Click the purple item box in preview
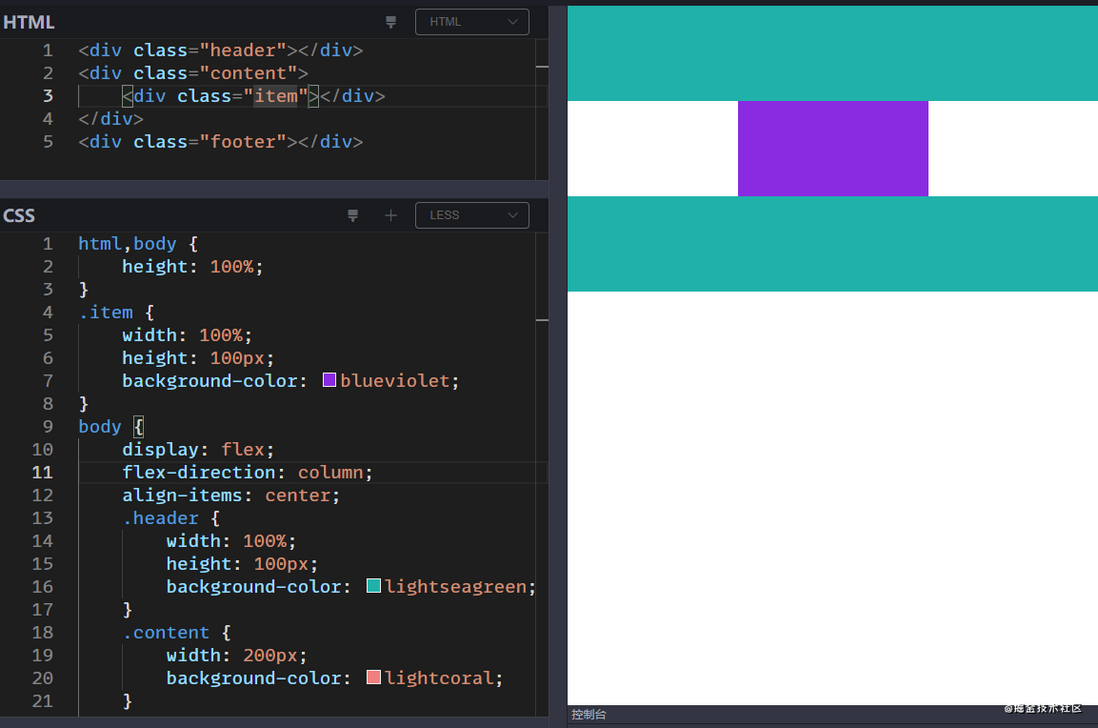 click(833, 148)
